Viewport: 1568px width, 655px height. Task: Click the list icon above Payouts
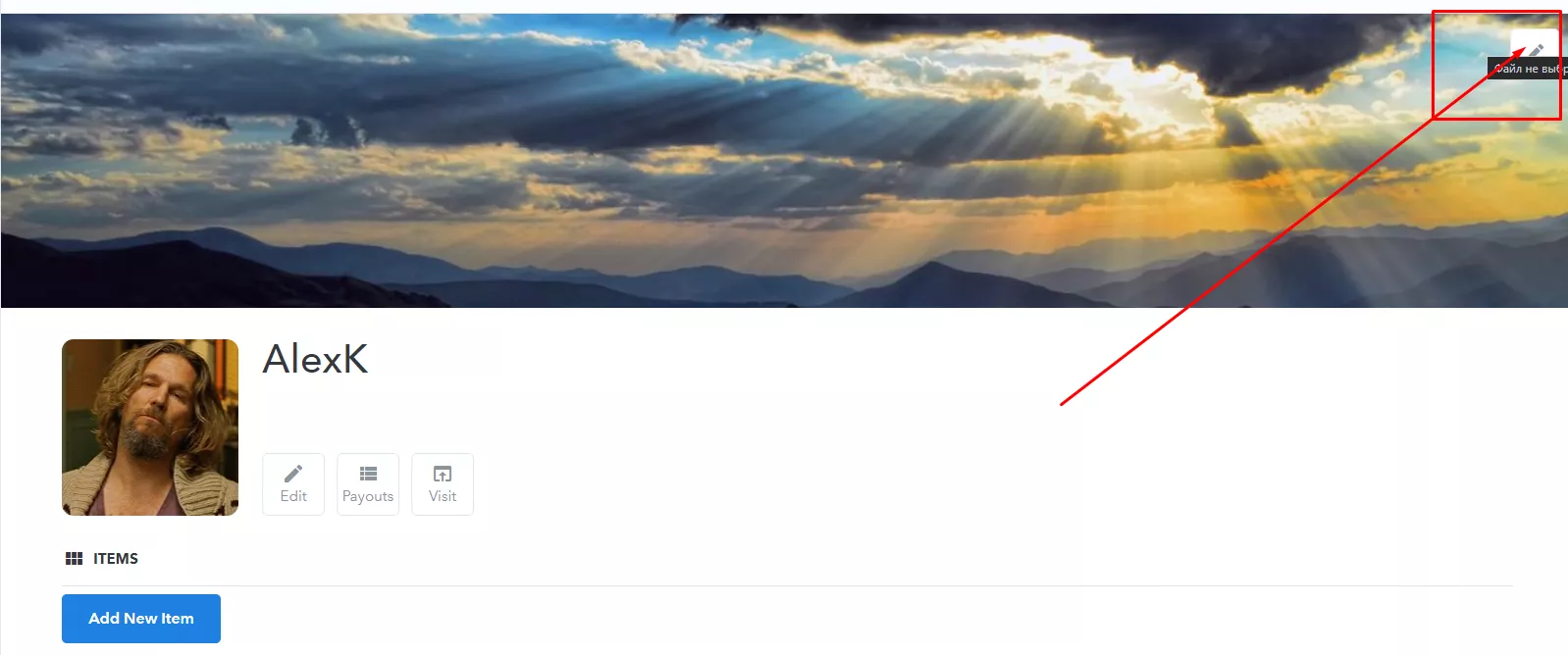pos(368,474)
